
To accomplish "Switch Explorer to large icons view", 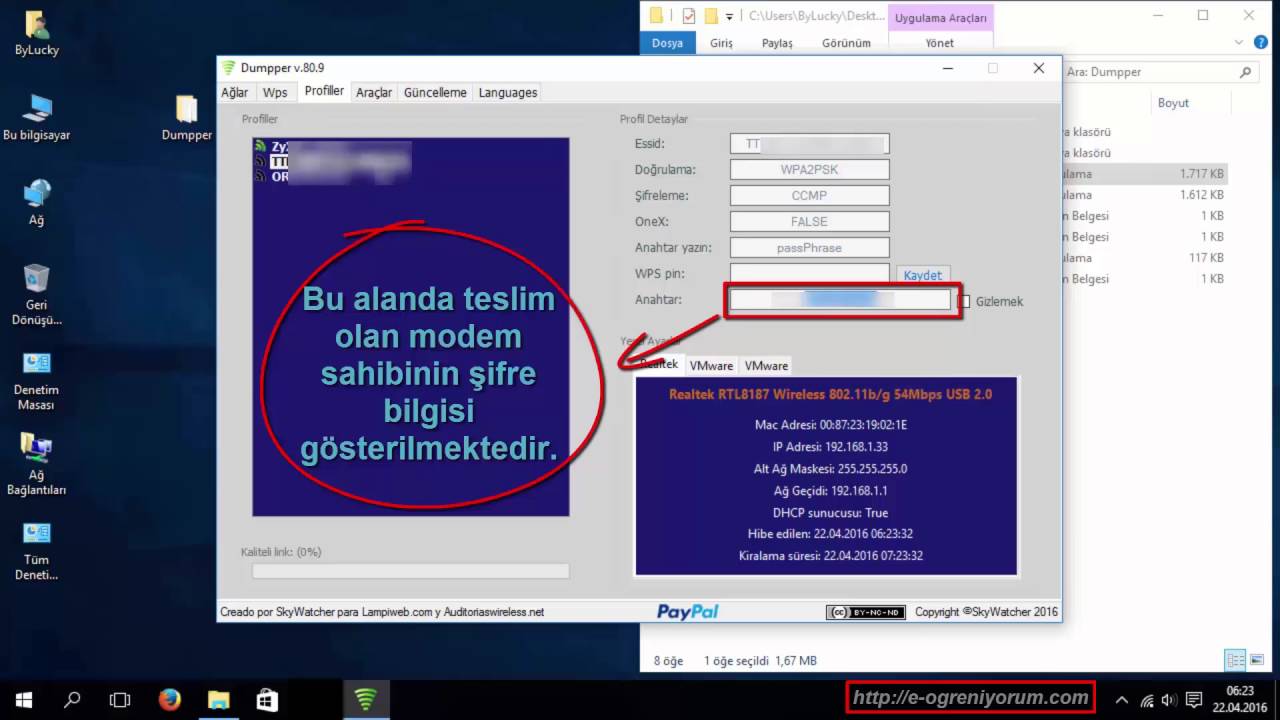I will pos(1257,660).
